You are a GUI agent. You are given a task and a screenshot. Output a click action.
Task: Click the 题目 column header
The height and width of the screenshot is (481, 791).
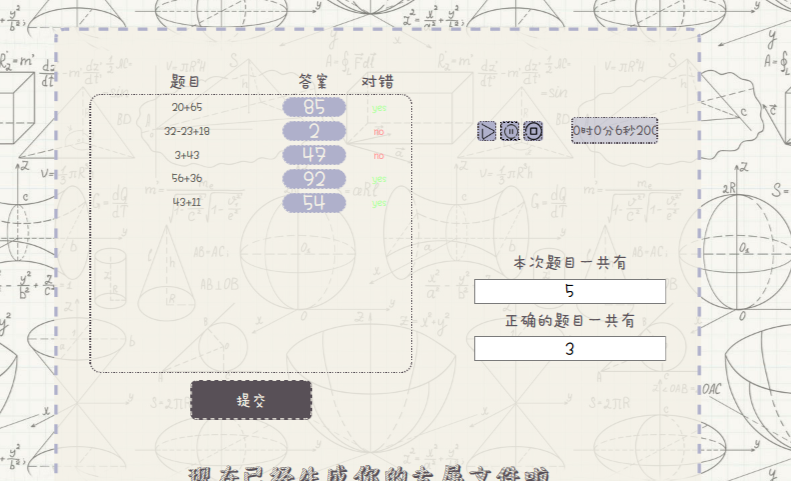coord(185,82)
